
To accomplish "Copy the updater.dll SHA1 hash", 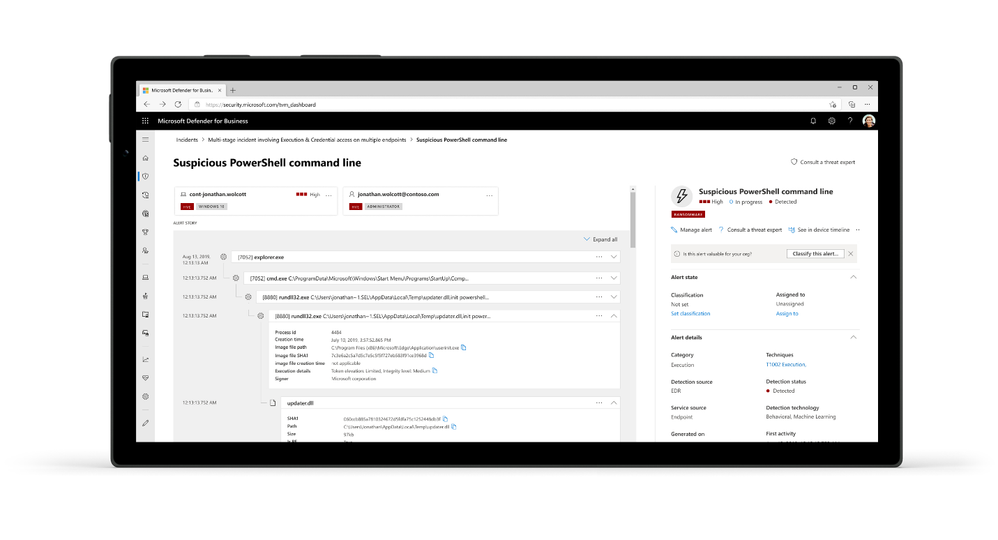I will point(445,419).
